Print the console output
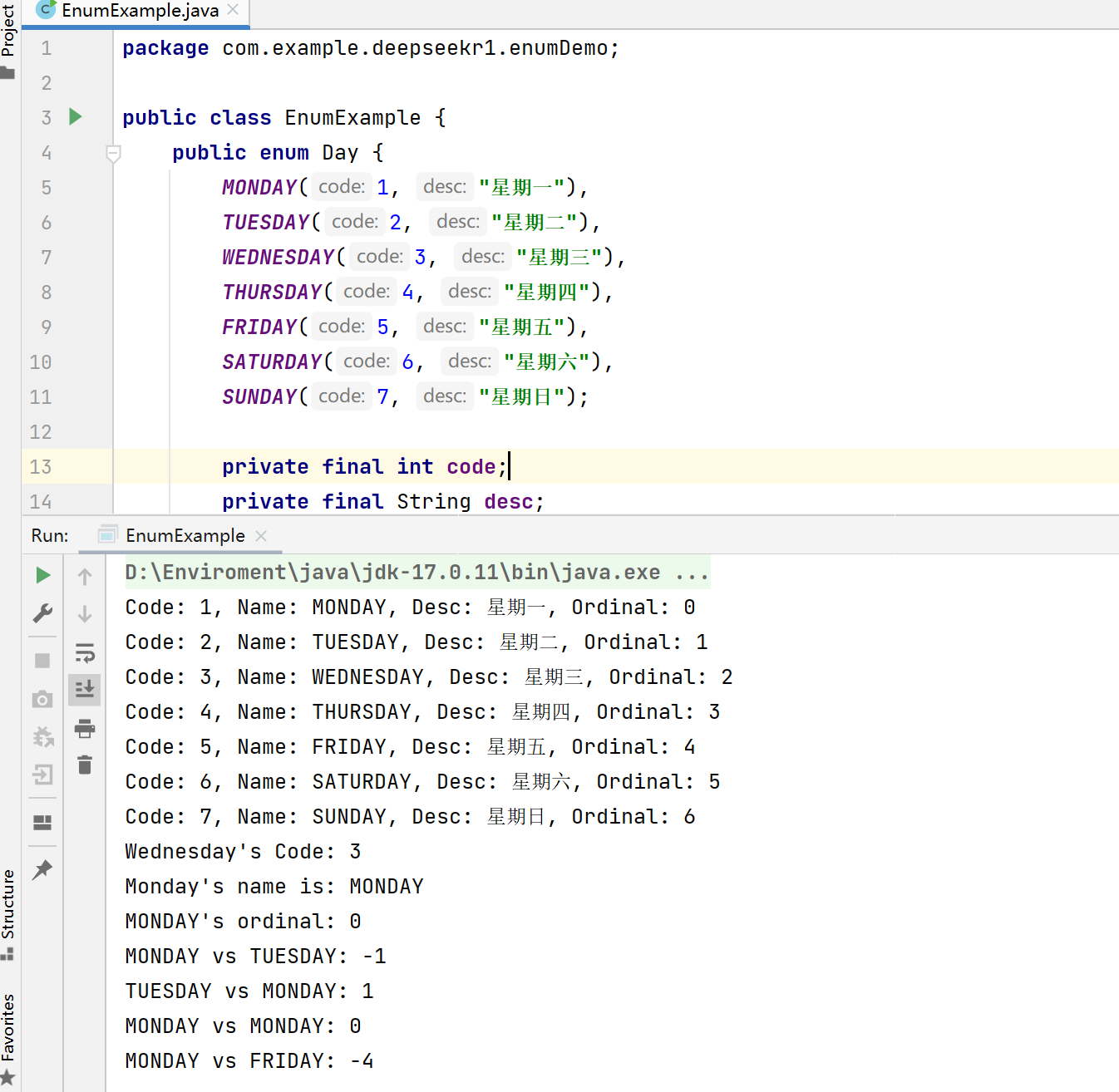The height and width of the screenshot is (1092, 1119). pos(84,729)
